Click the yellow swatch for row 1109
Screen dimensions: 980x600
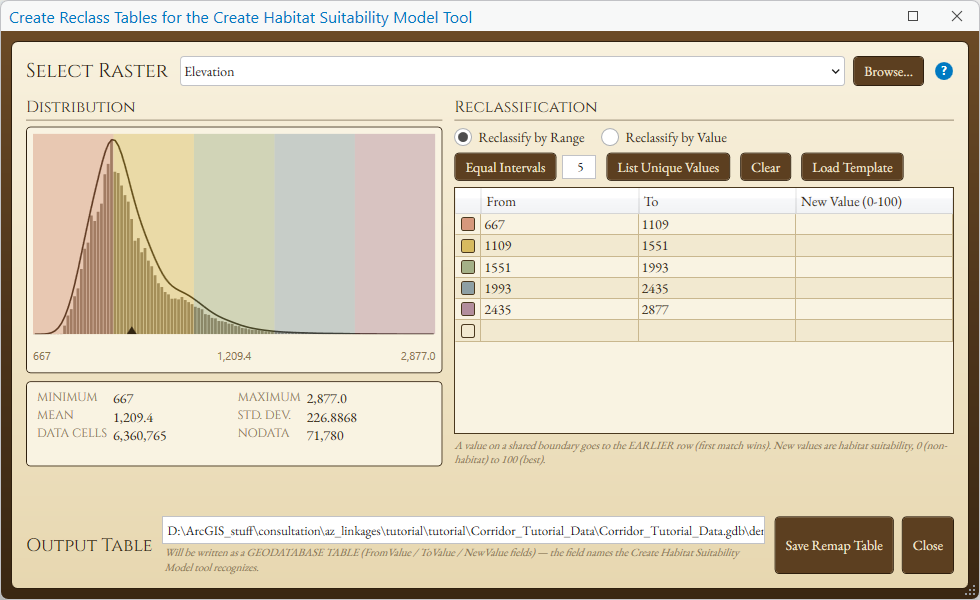[468, 246]
